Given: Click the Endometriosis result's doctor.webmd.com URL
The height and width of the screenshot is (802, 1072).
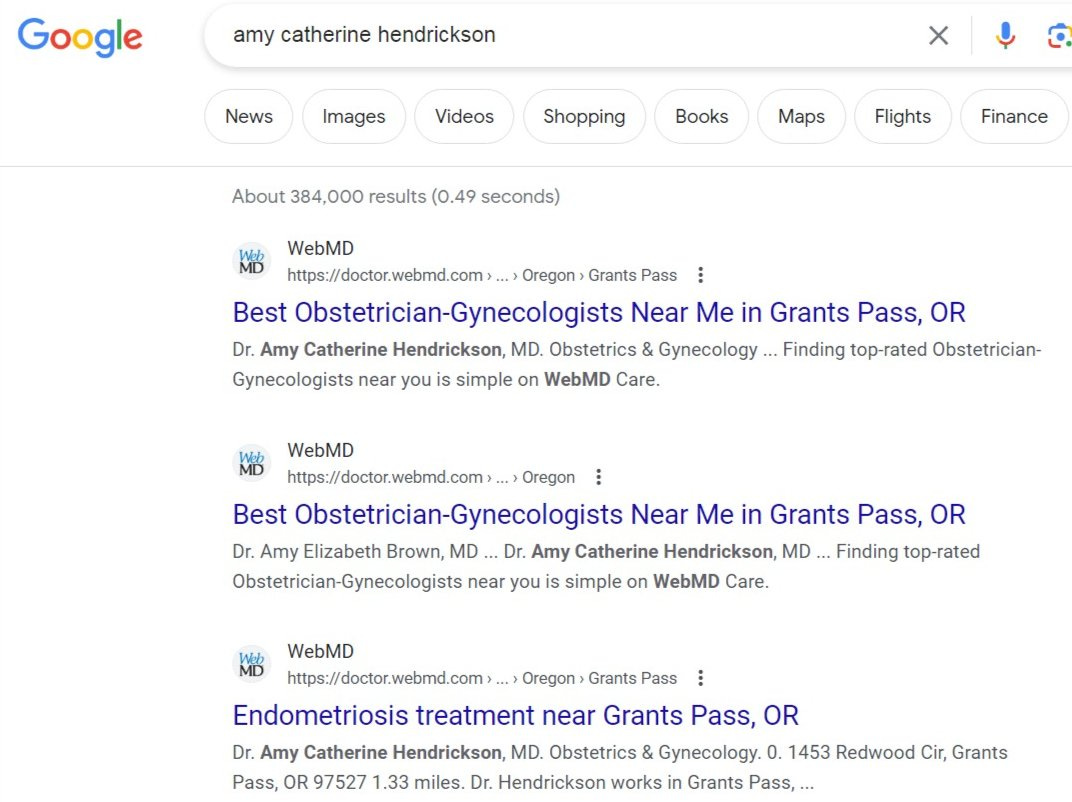Looking at the screenshot, I should (482, 678).
